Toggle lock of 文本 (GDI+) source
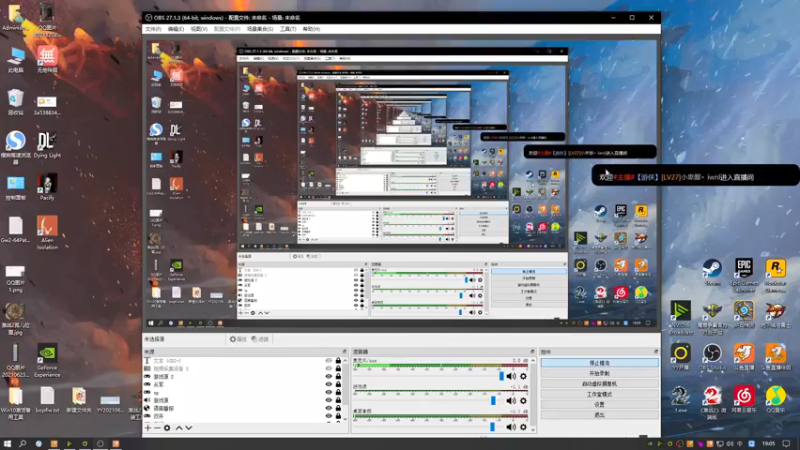 coord(338,361)
